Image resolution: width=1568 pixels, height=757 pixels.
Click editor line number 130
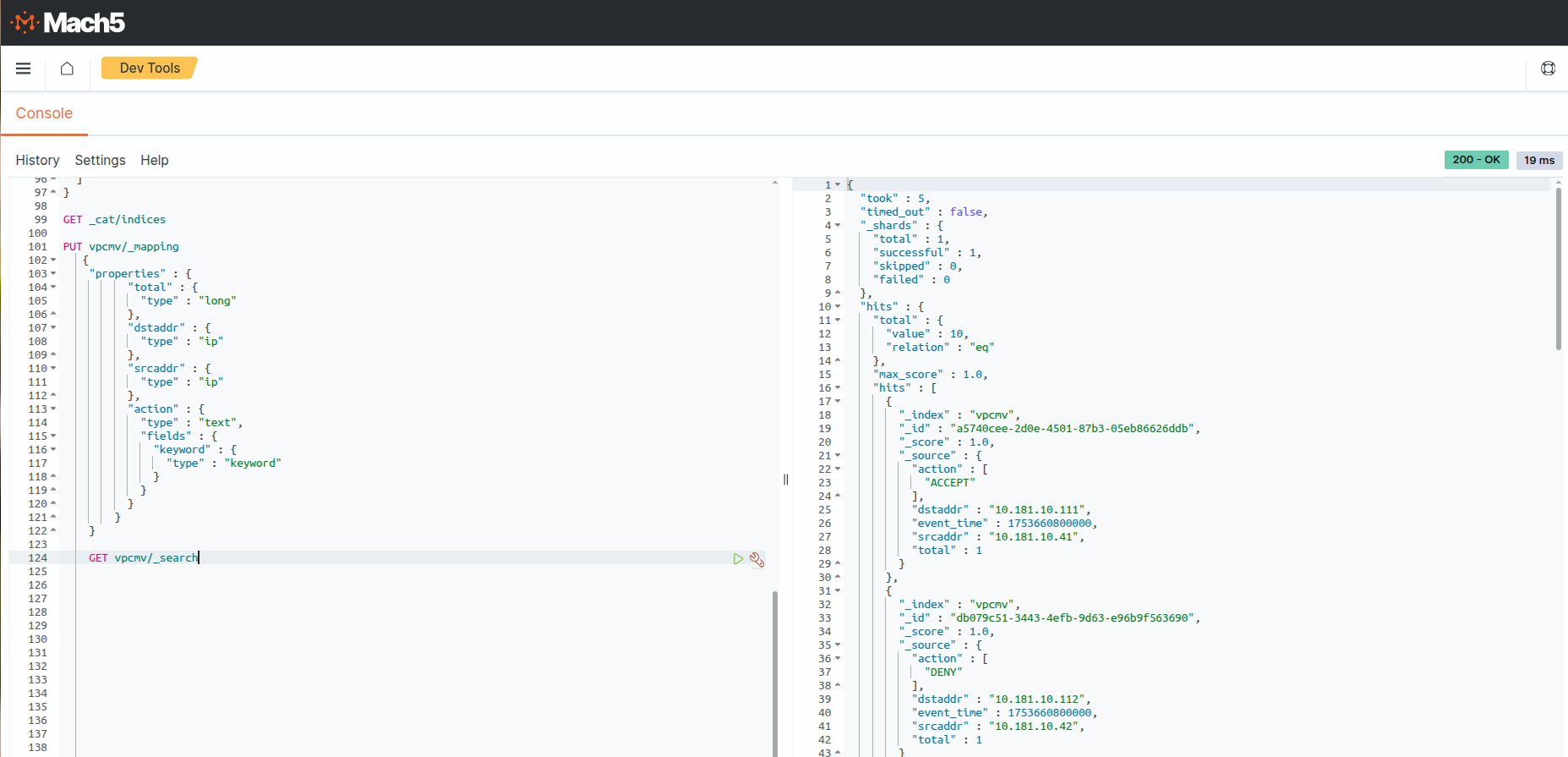click(38, 639)
